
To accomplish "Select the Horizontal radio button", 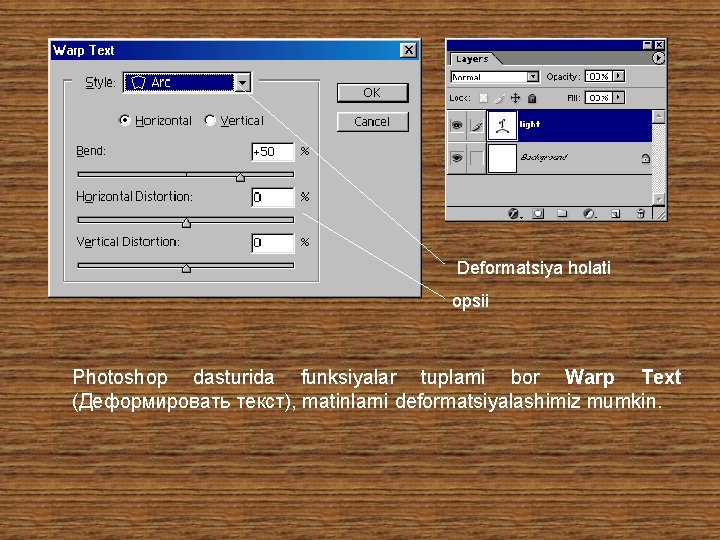I will [124, 120].
